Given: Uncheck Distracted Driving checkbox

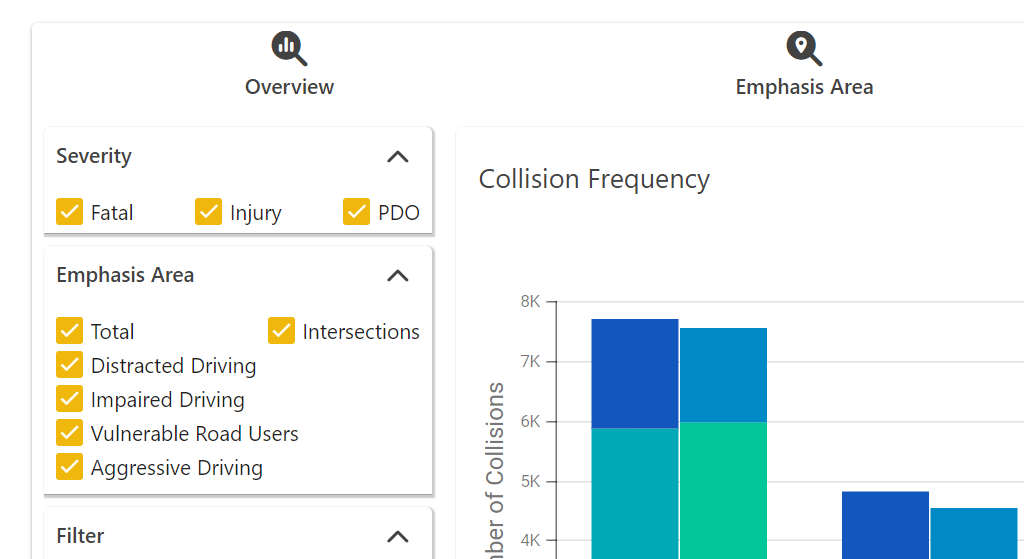Looking at the screenshot, I should [70, 365].
